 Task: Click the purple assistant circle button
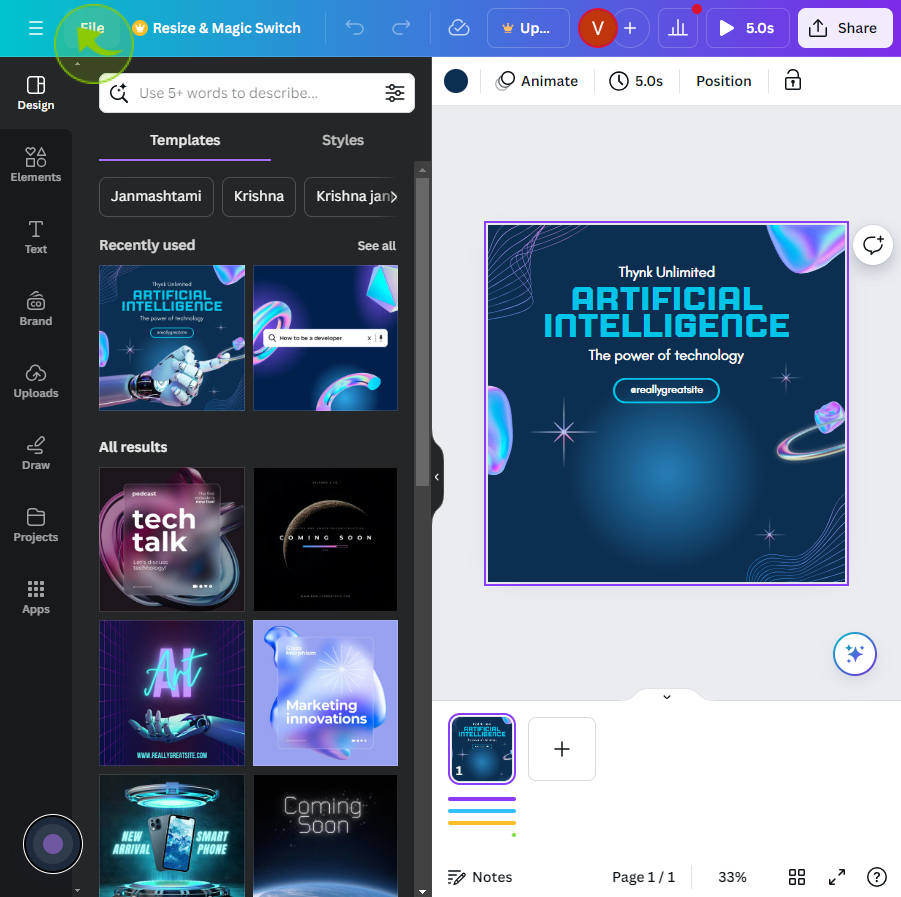(x=53, y=844)
